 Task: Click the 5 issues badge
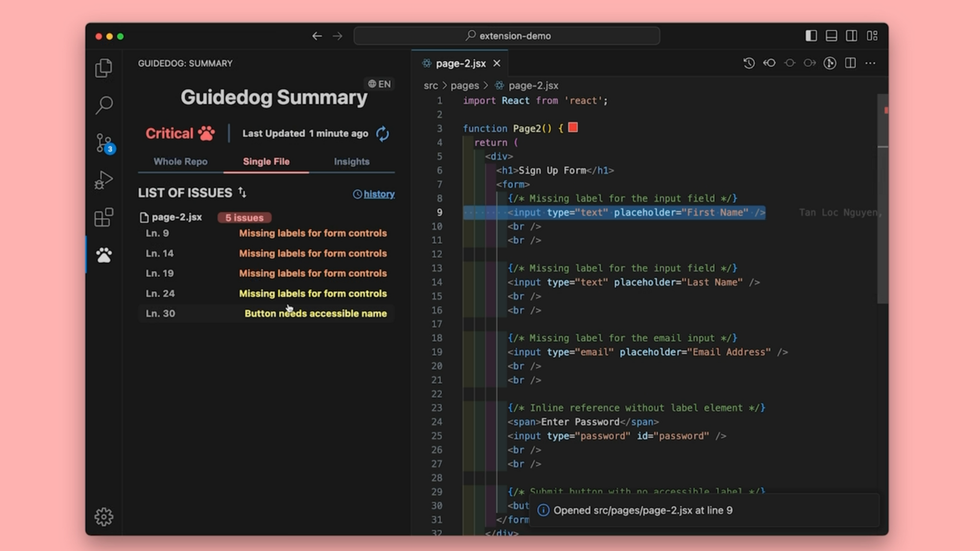244,217
